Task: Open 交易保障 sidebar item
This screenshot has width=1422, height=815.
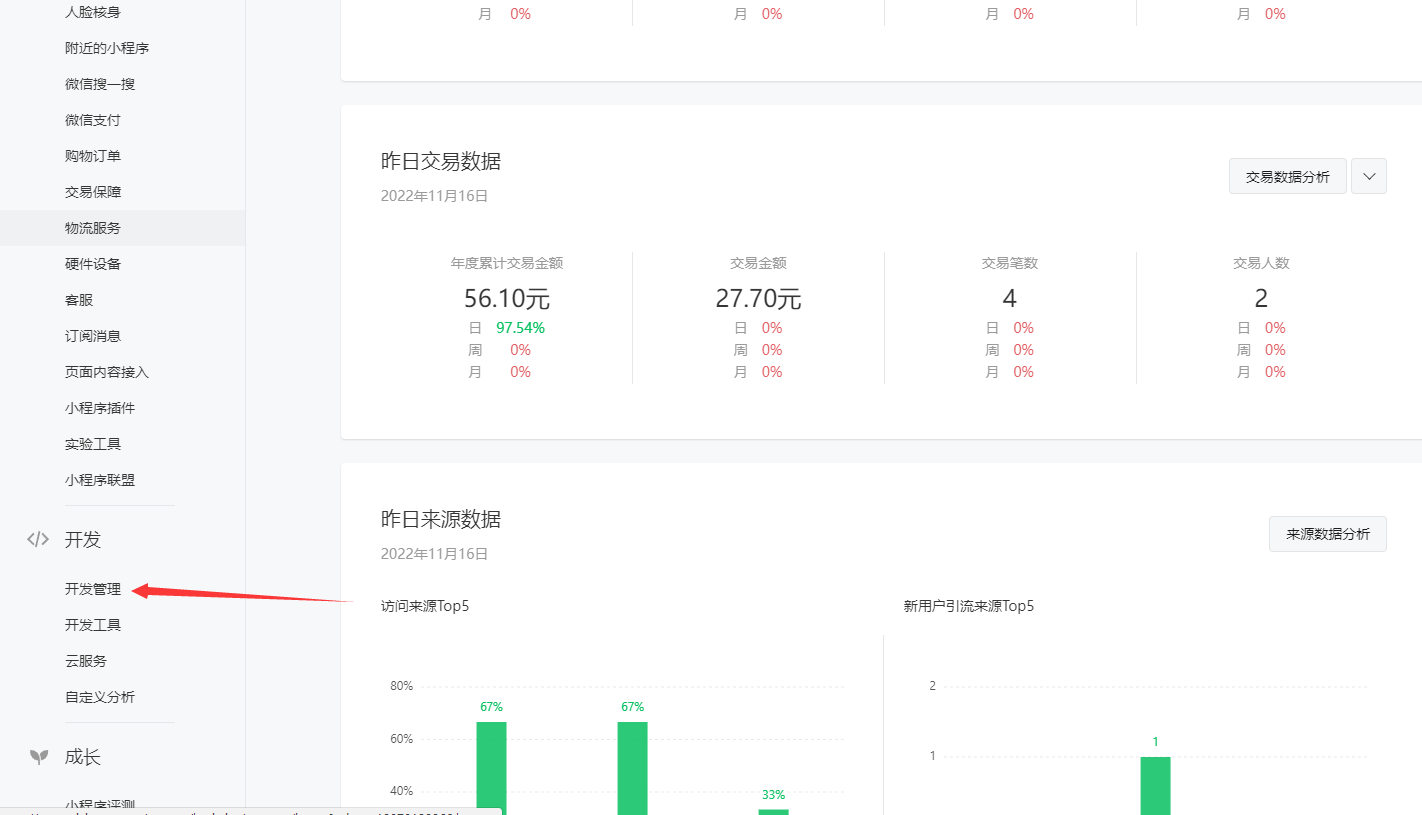Action: tap(93, 192)
